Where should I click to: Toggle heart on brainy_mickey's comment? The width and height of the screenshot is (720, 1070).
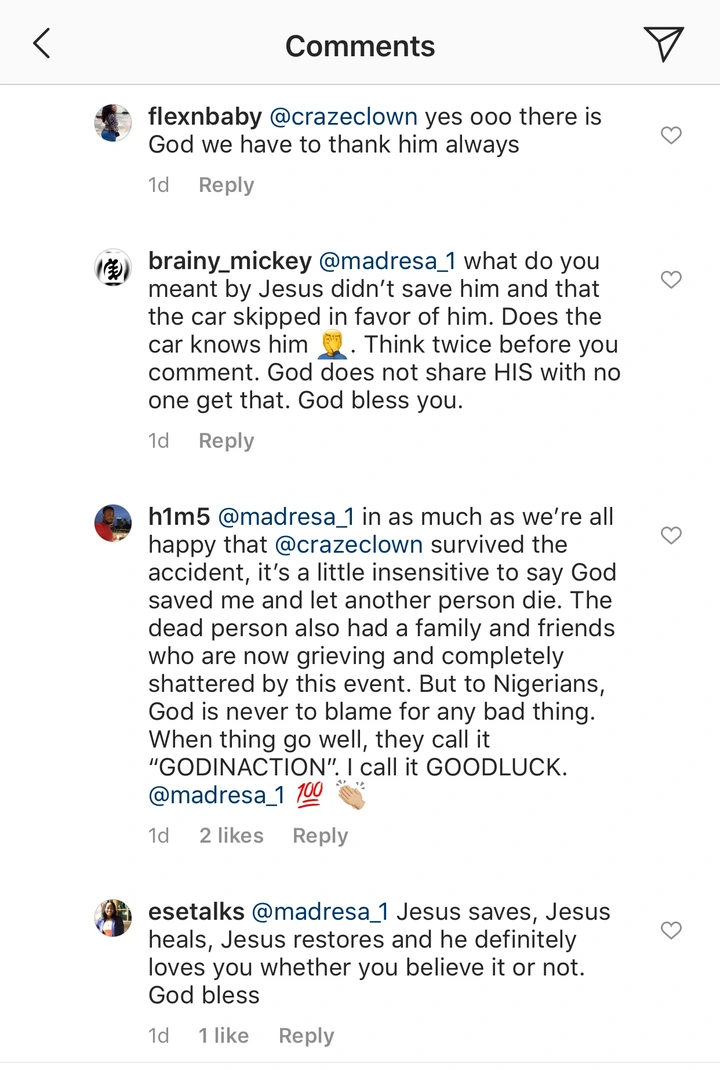click(672, 280)
